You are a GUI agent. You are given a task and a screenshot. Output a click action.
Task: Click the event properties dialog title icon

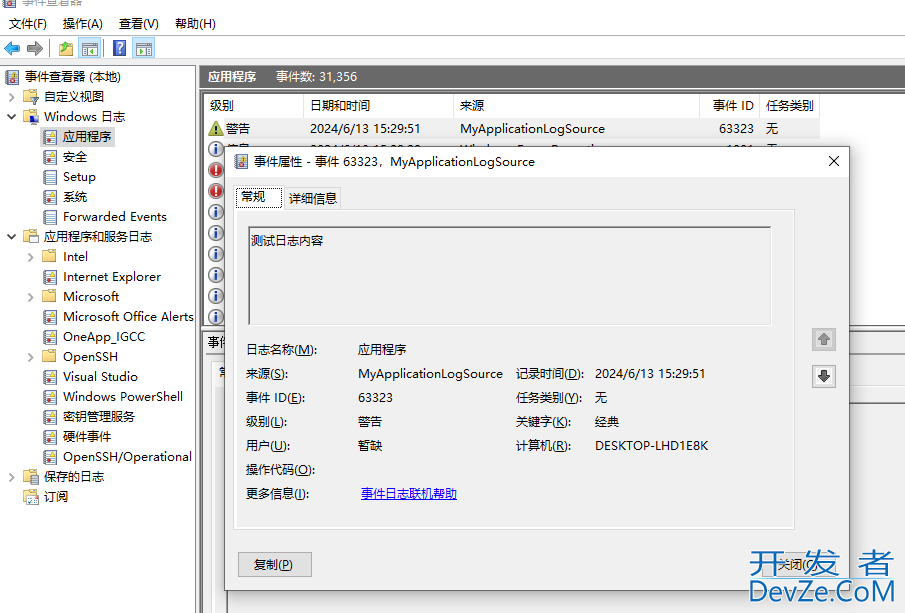point(241,162)
